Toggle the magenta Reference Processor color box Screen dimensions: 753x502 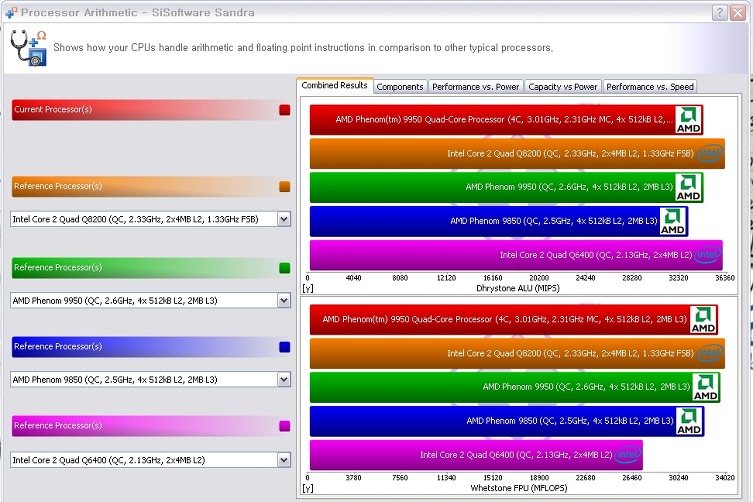pos(284,426)
